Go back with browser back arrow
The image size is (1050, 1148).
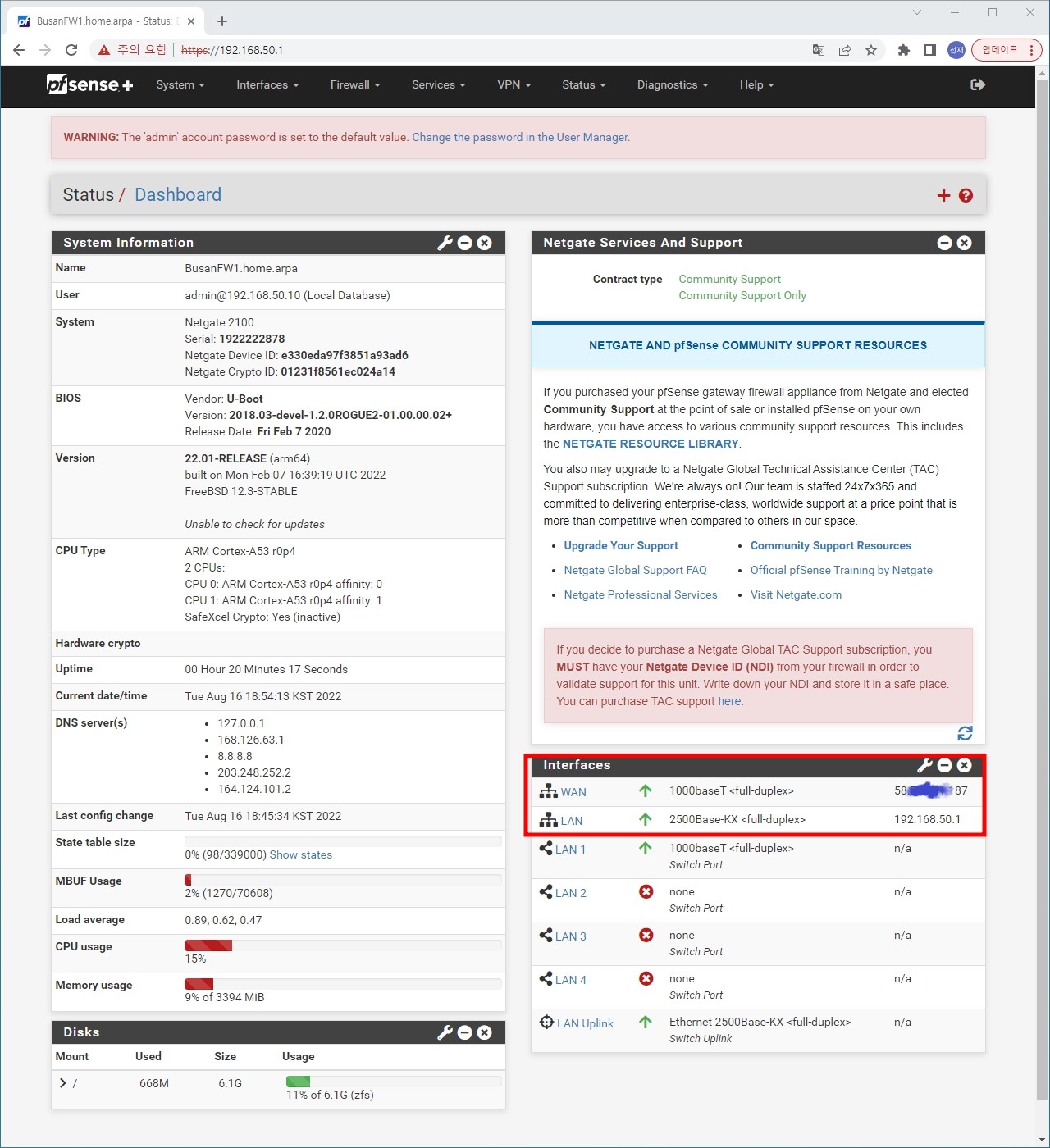pyautogui.click(x=19, y=50)
